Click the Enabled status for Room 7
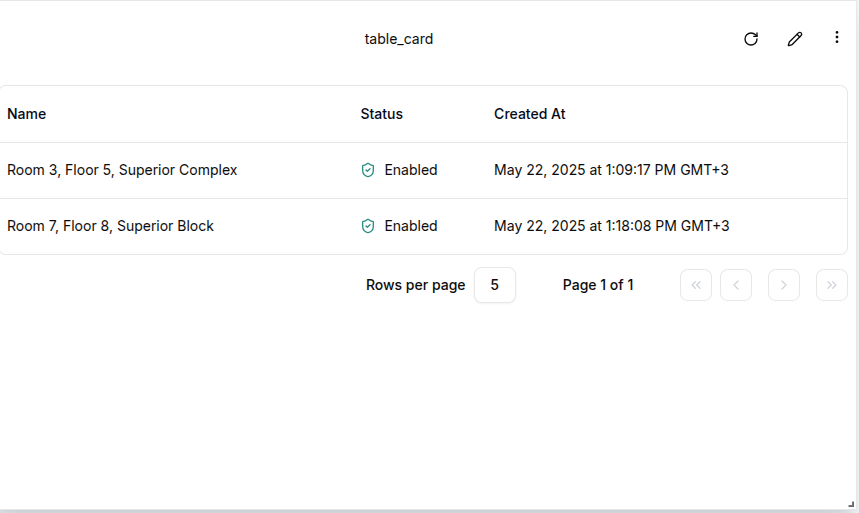This screenshot has height=513, width=859. point(411,226)
